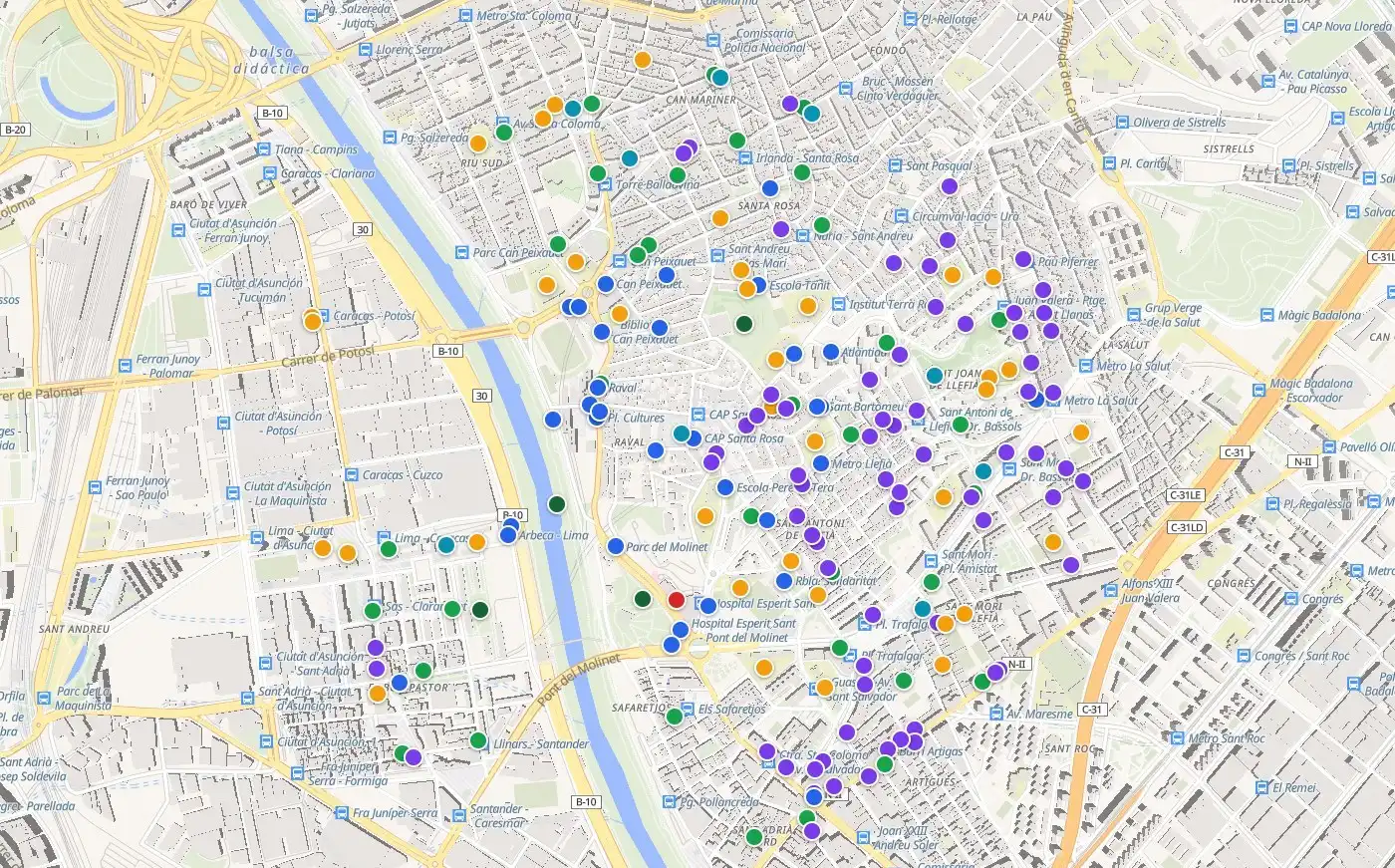Viewport: 1395px width, 868px height.
Task: Click the Santander - Caresmar stop icon
Action: click(457, 816)
